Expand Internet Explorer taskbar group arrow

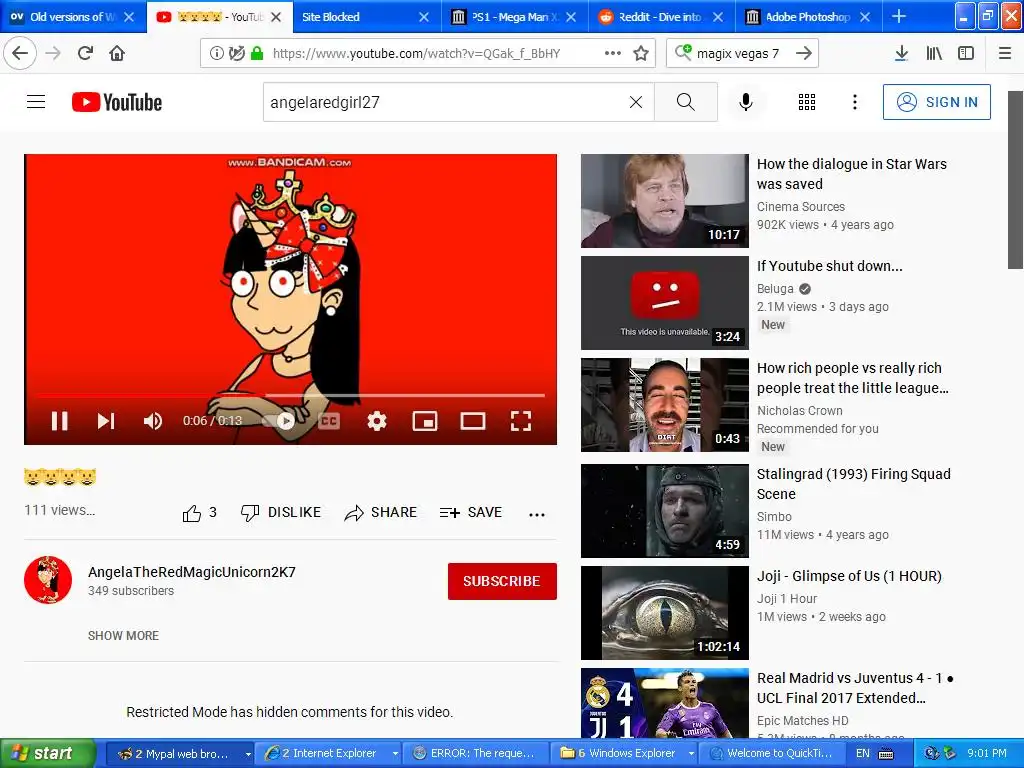(x=394, y=754)
